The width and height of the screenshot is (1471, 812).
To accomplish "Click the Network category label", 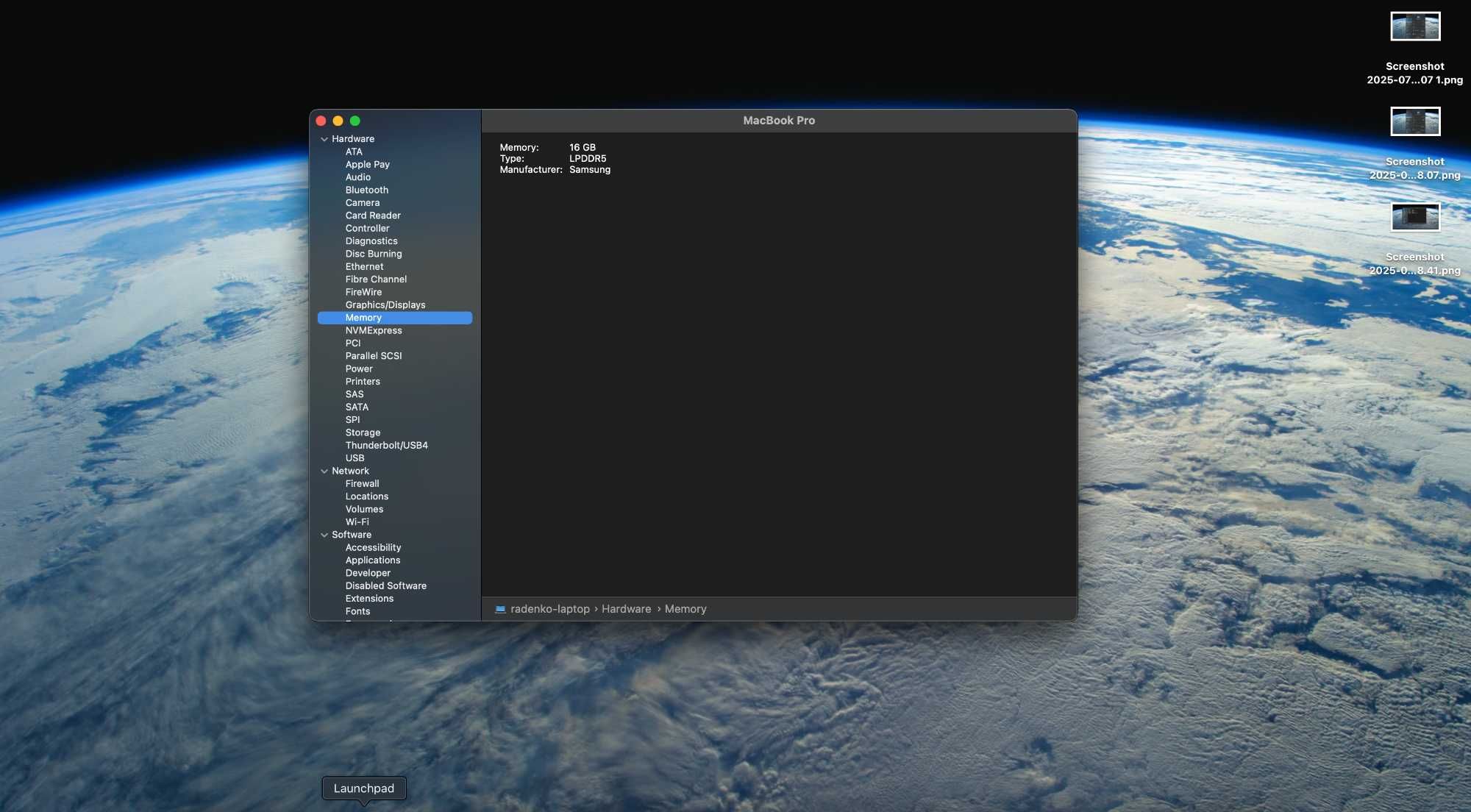I will [x=350, y=471].
